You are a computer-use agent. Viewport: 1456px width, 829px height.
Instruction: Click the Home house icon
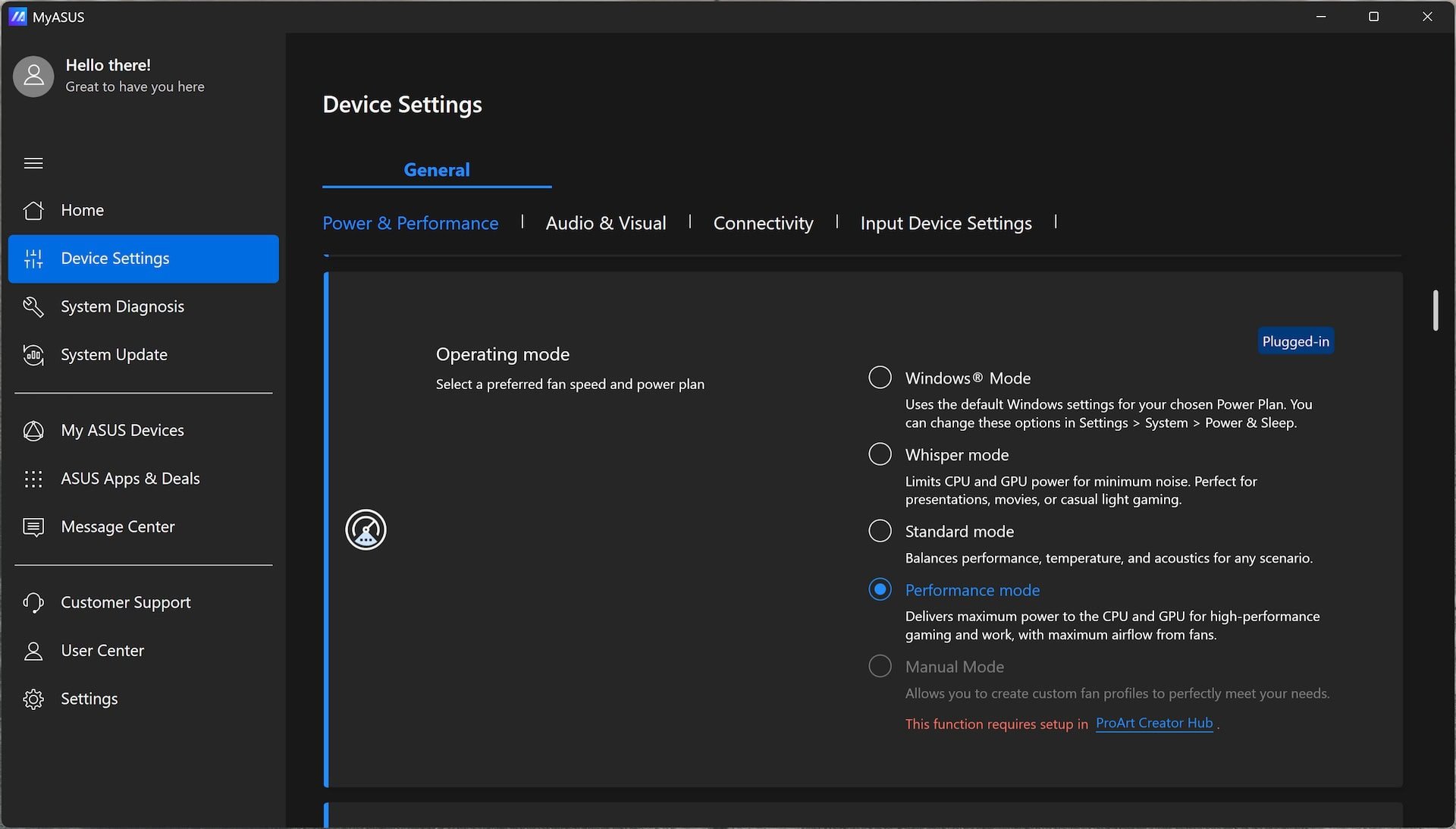33,210
